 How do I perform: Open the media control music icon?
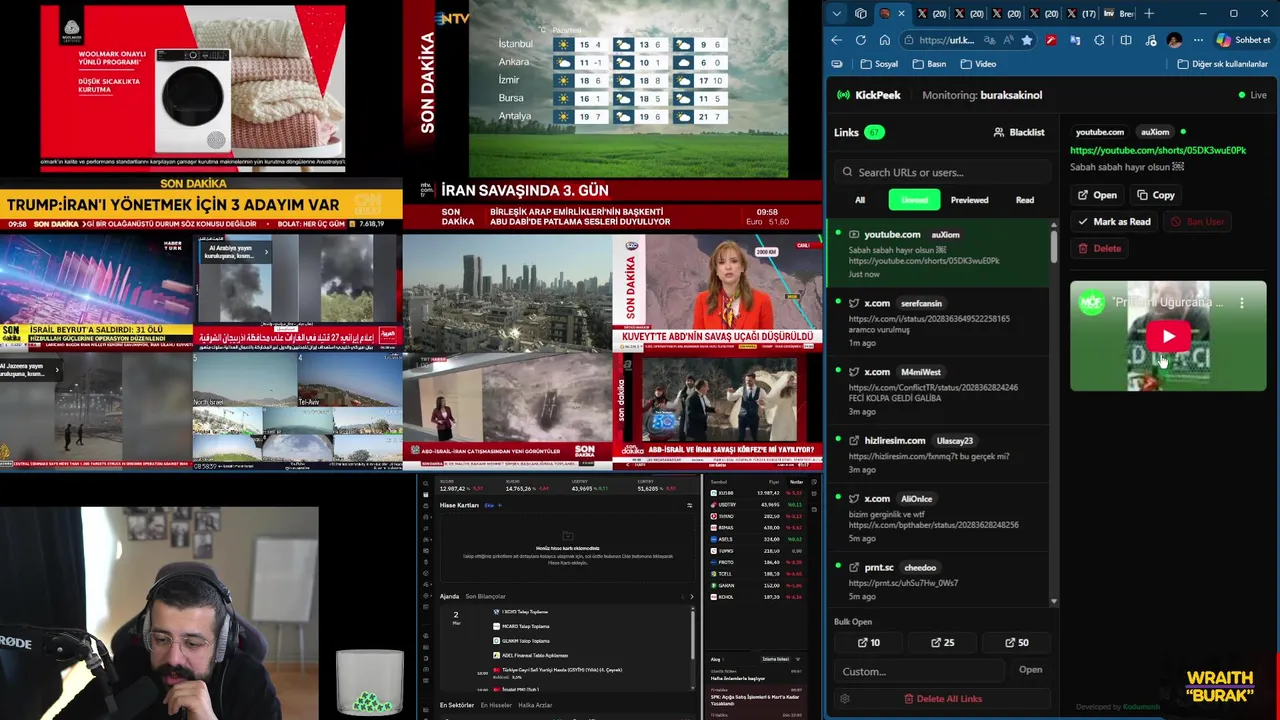click(1150, 40)
